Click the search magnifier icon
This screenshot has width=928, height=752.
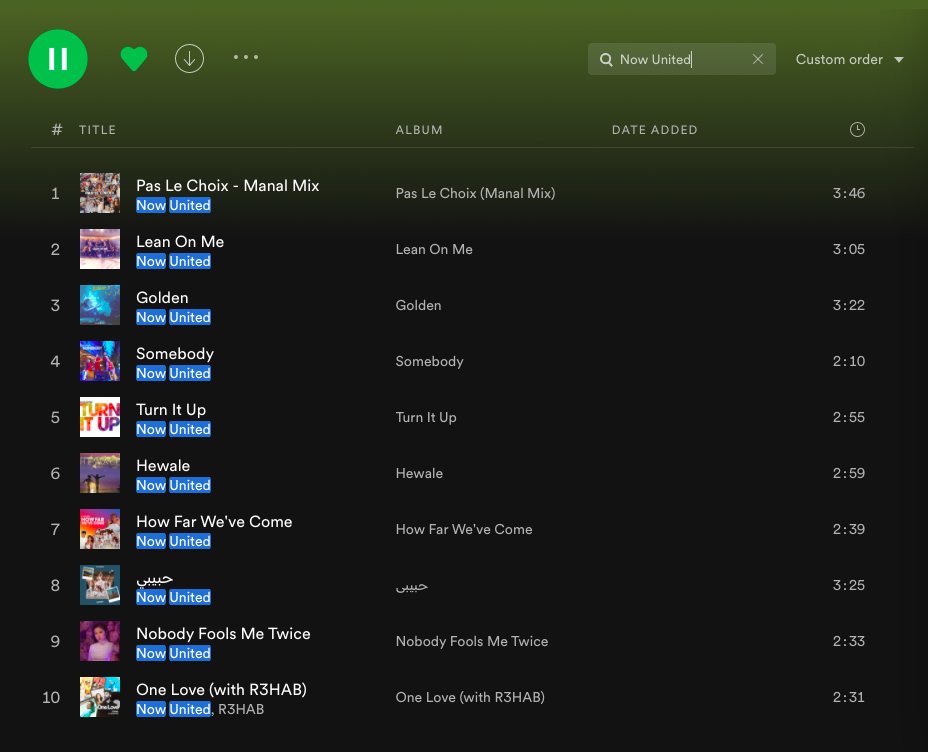click(x=606, y=60)
